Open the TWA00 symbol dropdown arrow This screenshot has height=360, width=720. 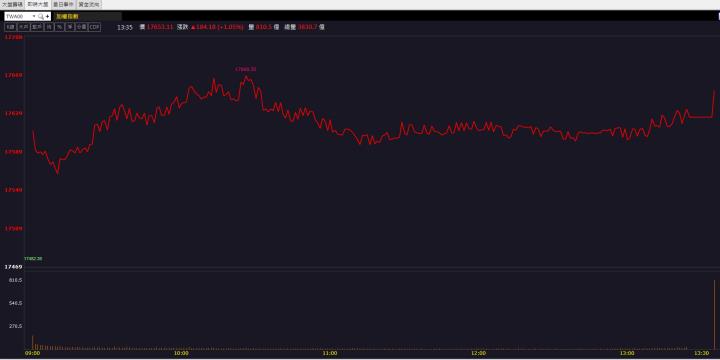click(x=34, y=16)
